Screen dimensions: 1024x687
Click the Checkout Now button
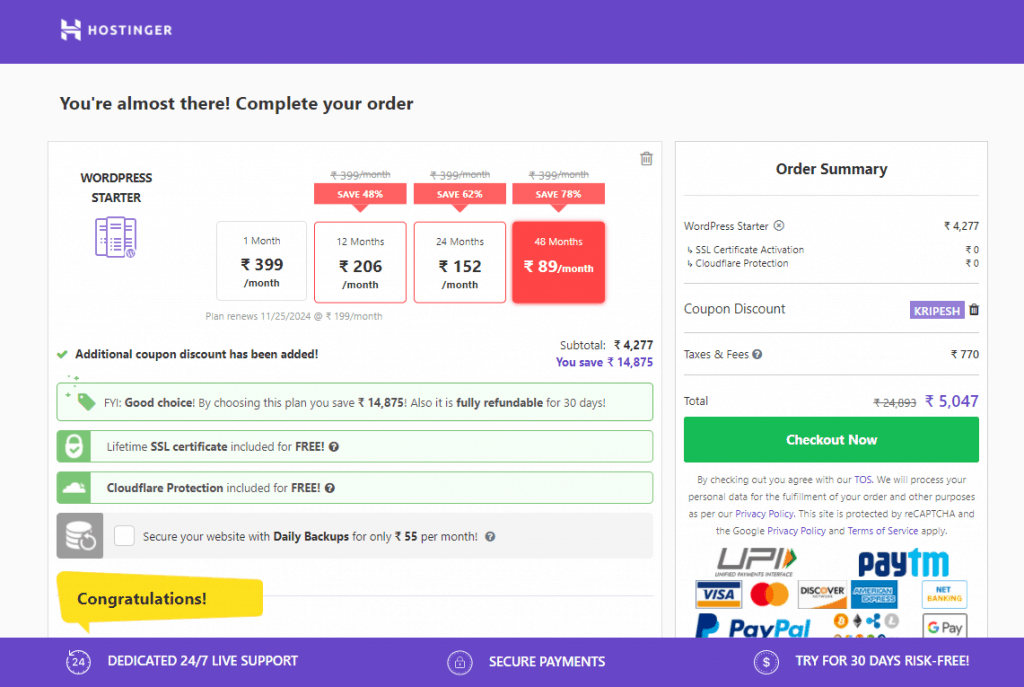pos(831,440)
